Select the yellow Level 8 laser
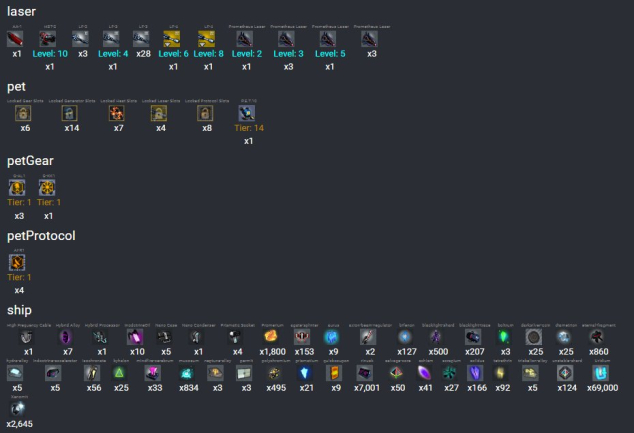 click(x=207, y=39)
